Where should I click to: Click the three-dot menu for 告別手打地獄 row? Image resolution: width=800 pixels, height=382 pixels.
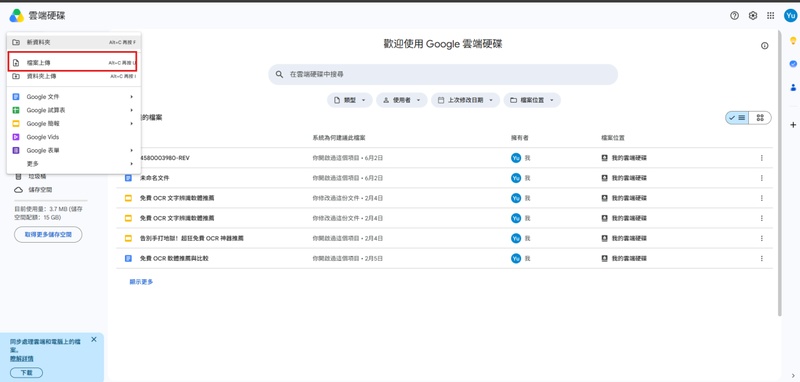pyautogui.click(x=762, y=238)
